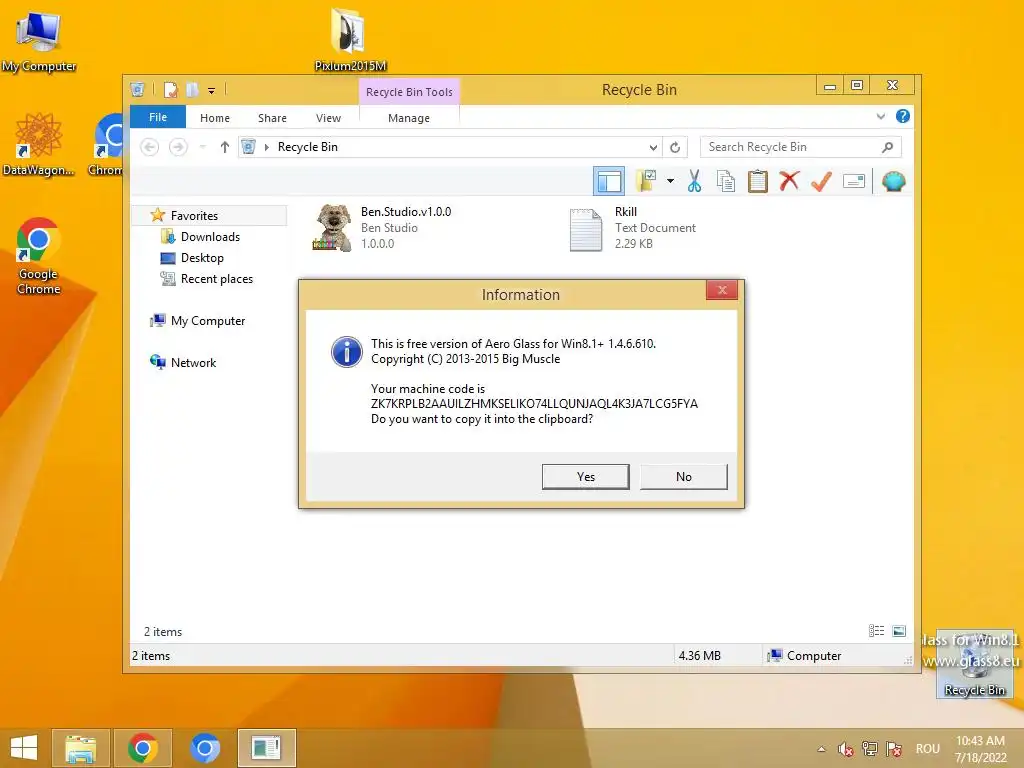
Task: Click the Properties quick access icon
Action: tap(170, 90)
